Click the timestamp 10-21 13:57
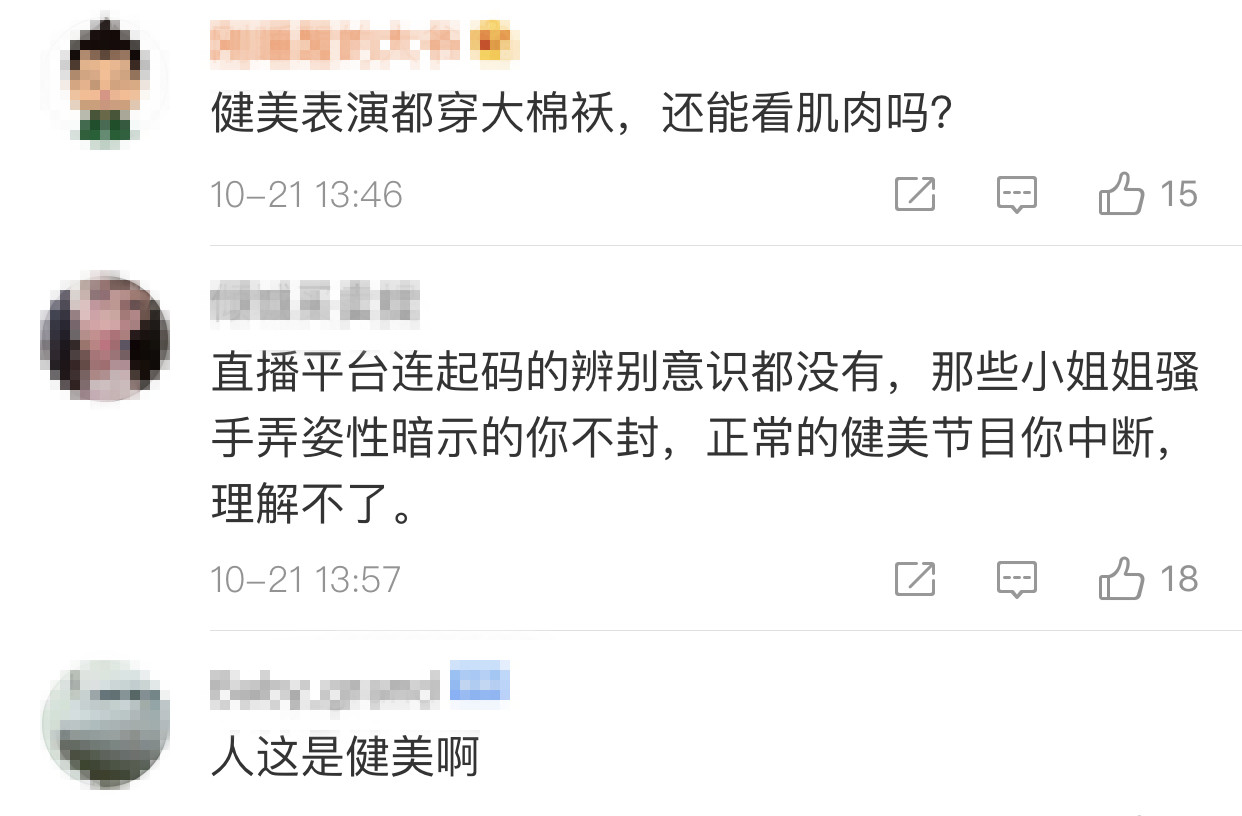Viewport: 1242px width, 816px height. [306, 579]
